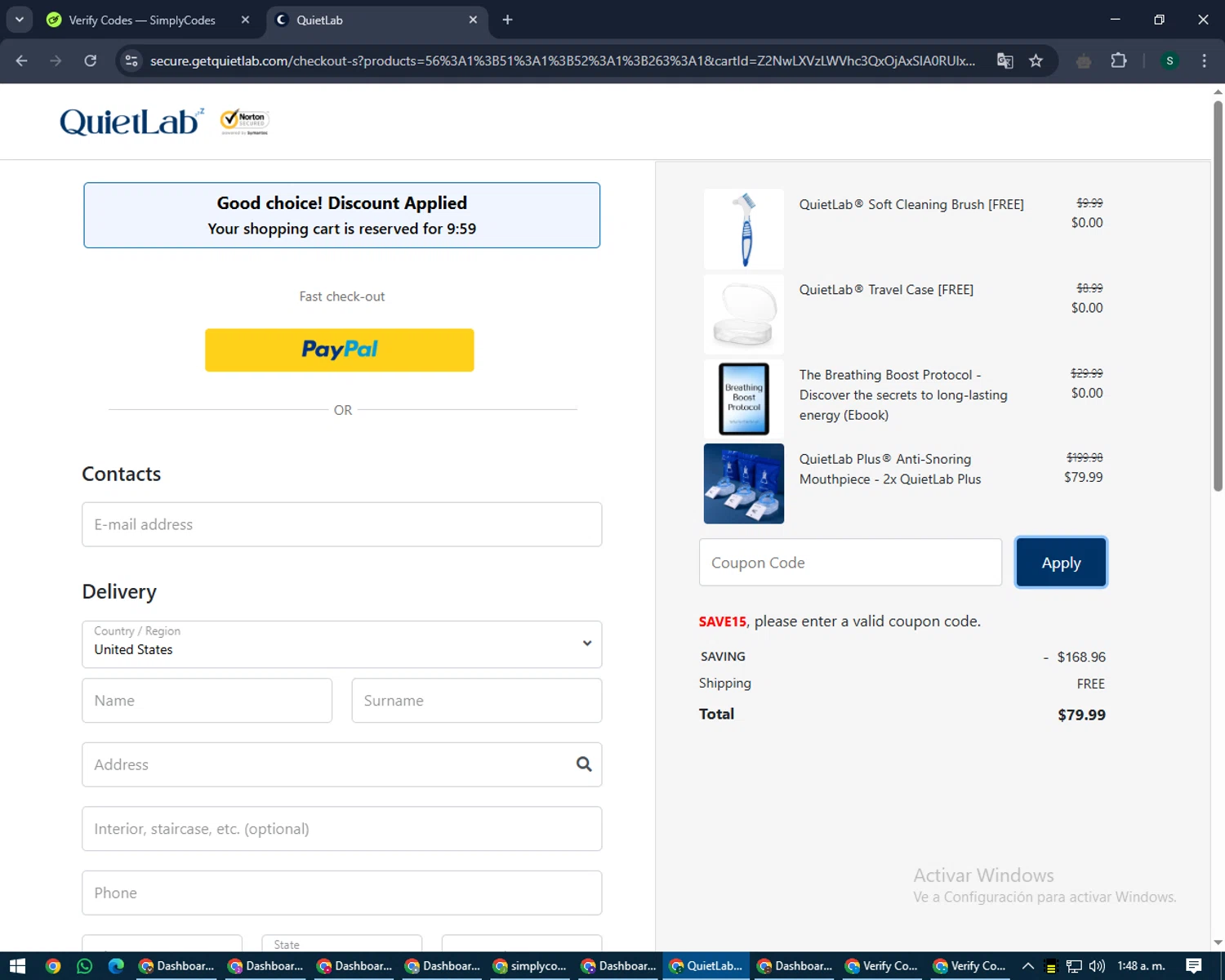The image size is (1225, 980).
Task: Open the tab search dropdown arrow
Action: click(x=19, y=20)
